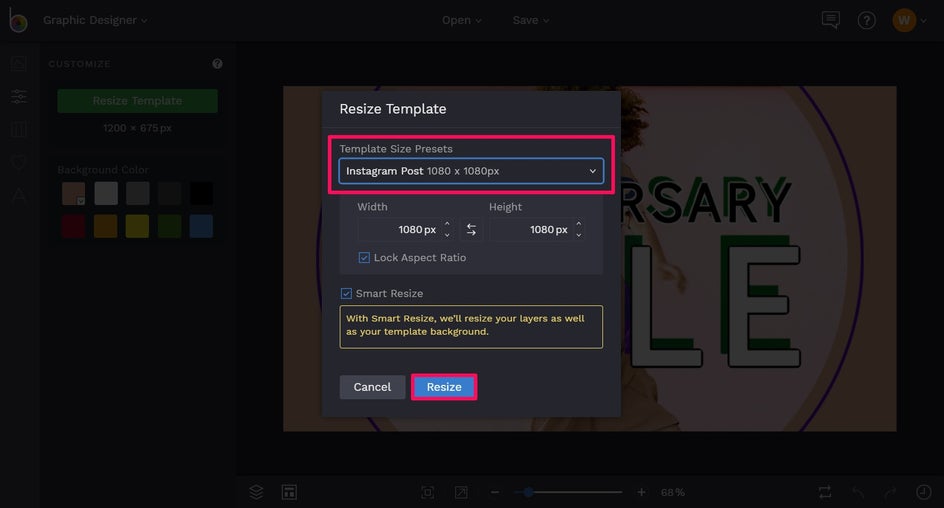
Task: Open the Graphics heart sidebar icon
Action: (19, 163)
